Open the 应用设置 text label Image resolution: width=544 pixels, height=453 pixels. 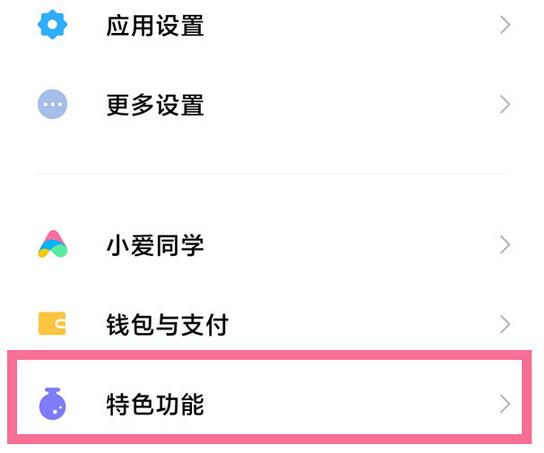(155, 25)
